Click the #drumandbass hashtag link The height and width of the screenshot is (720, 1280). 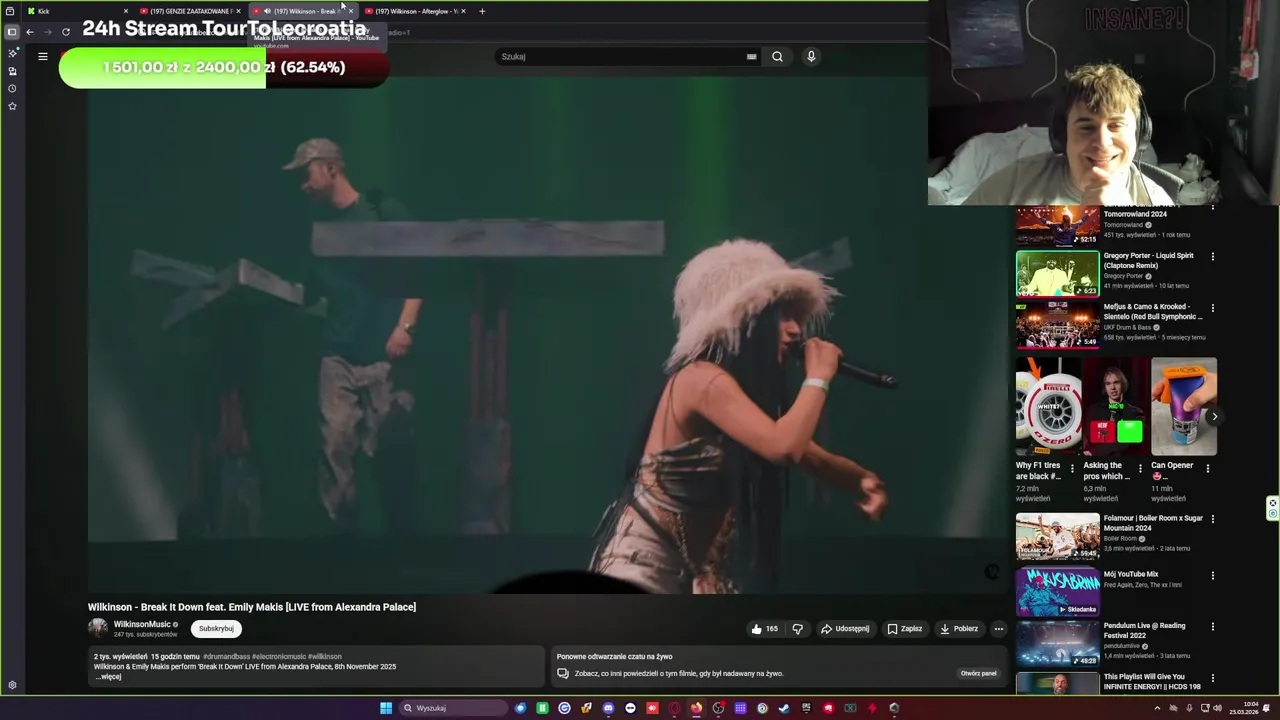pos(227,657)
